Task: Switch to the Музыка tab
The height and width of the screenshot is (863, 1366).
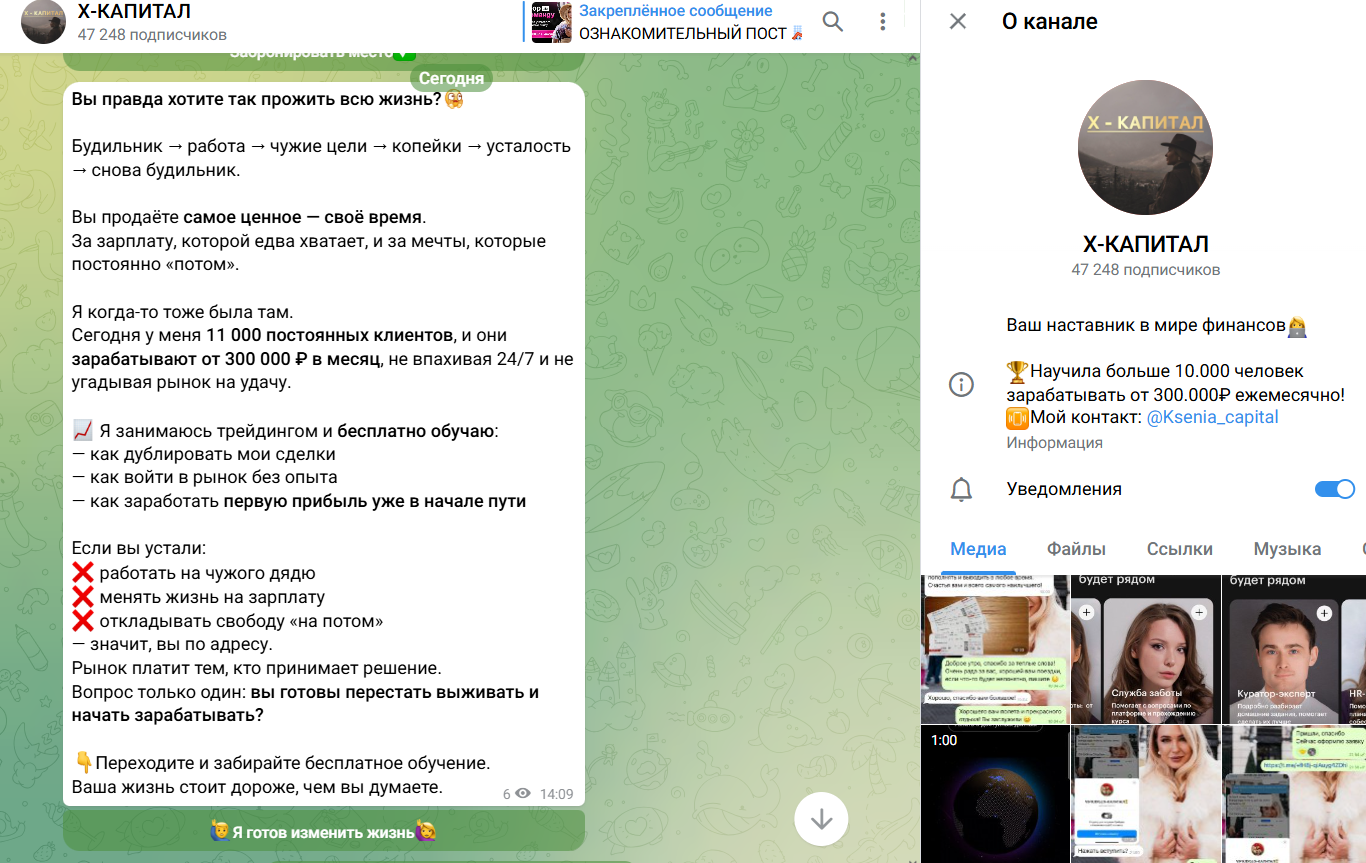Action: [1287, 548]
